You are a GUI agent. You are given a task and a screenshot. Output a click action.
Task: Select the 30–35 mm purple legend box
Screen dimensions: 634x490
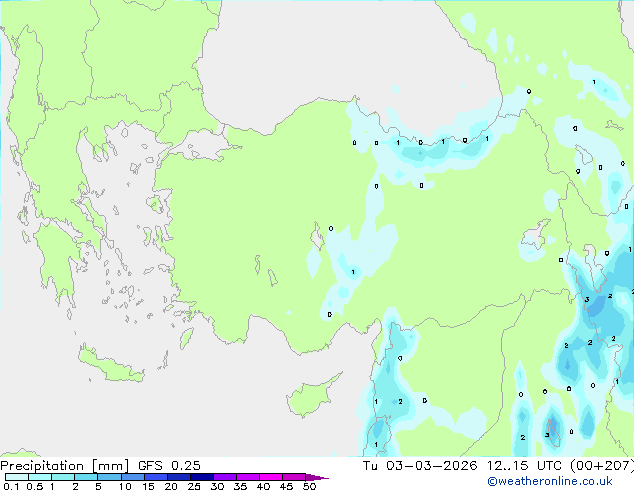225,477
